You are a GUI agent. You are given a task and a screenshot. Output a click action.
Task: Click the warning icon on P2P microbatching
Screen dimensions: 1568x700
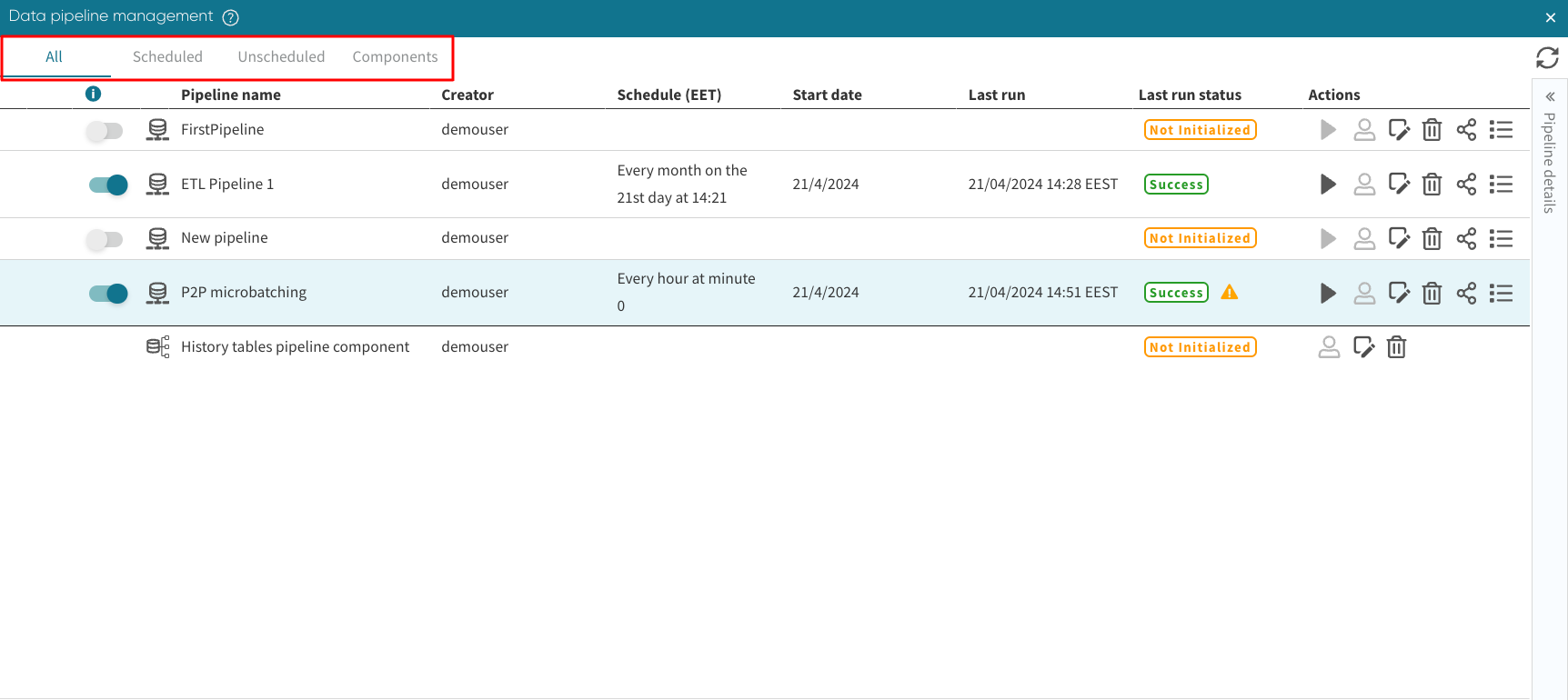click(x=1230, y=292)
